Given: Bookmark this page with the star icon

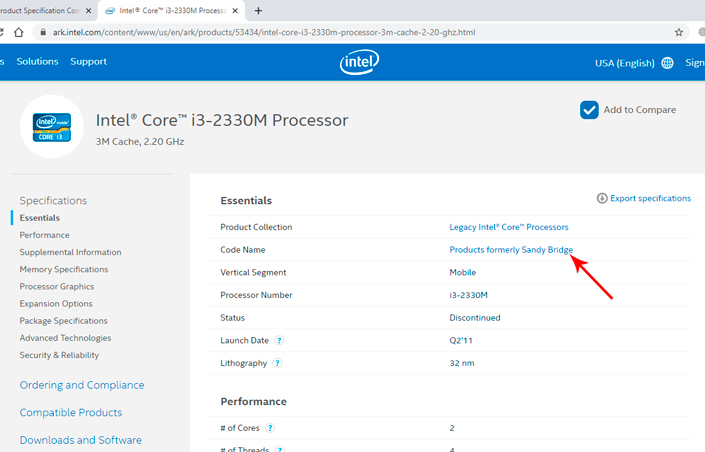Looking at the screenshot, I should 678,32.
